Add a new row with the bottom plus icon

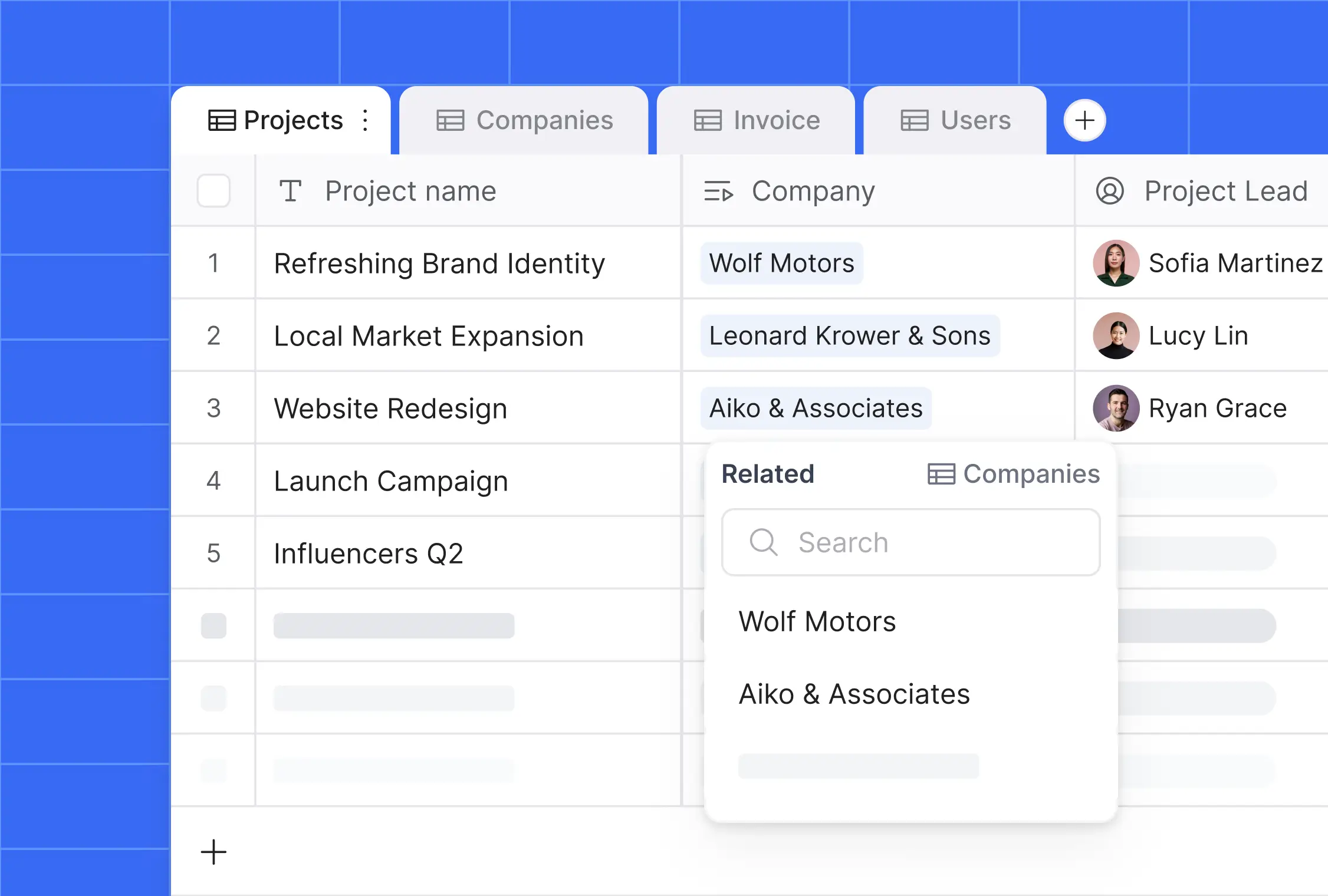(x=213, y=852)
